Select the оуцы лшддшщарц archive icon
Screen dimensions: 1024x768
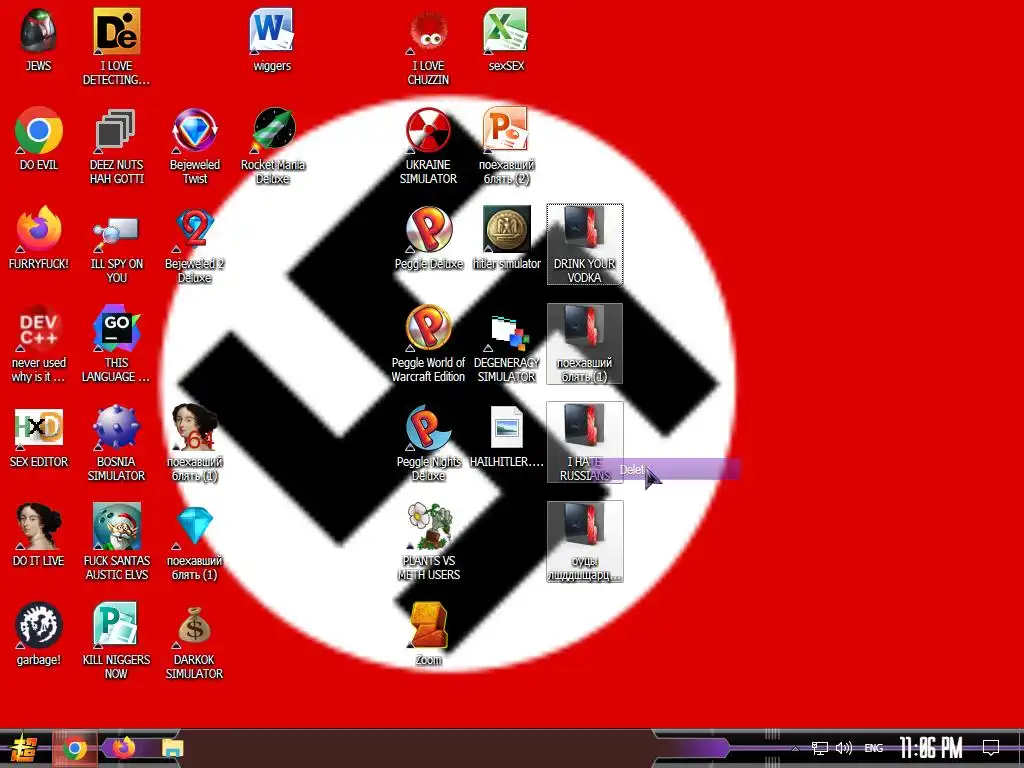(584, 541)
